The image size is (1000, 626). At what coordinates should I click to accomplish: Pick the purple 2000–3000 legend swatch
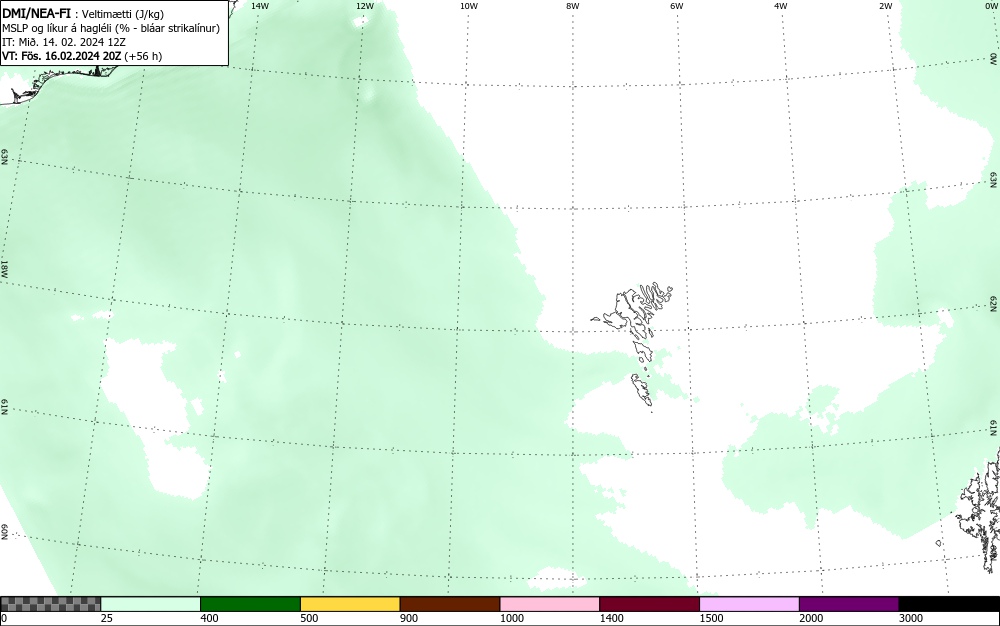click(849, 604)
